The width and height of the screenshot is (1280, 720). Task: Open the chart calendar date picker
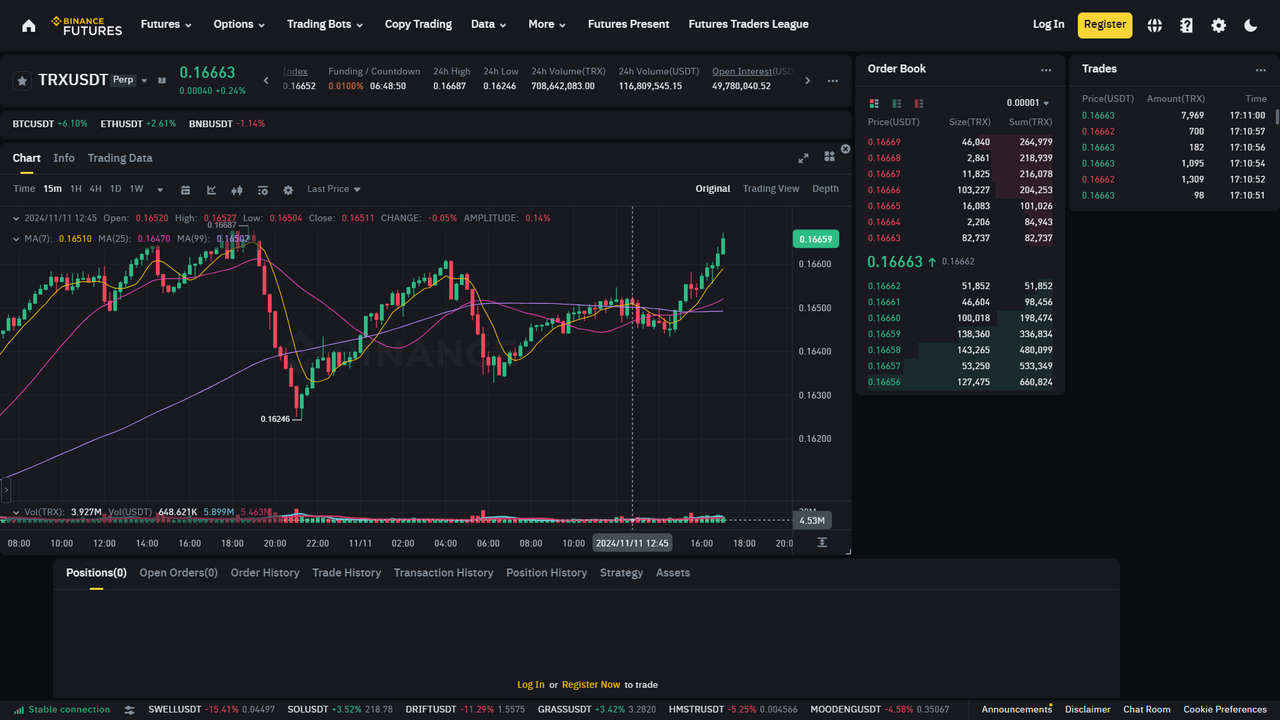(x=185, y=190)
